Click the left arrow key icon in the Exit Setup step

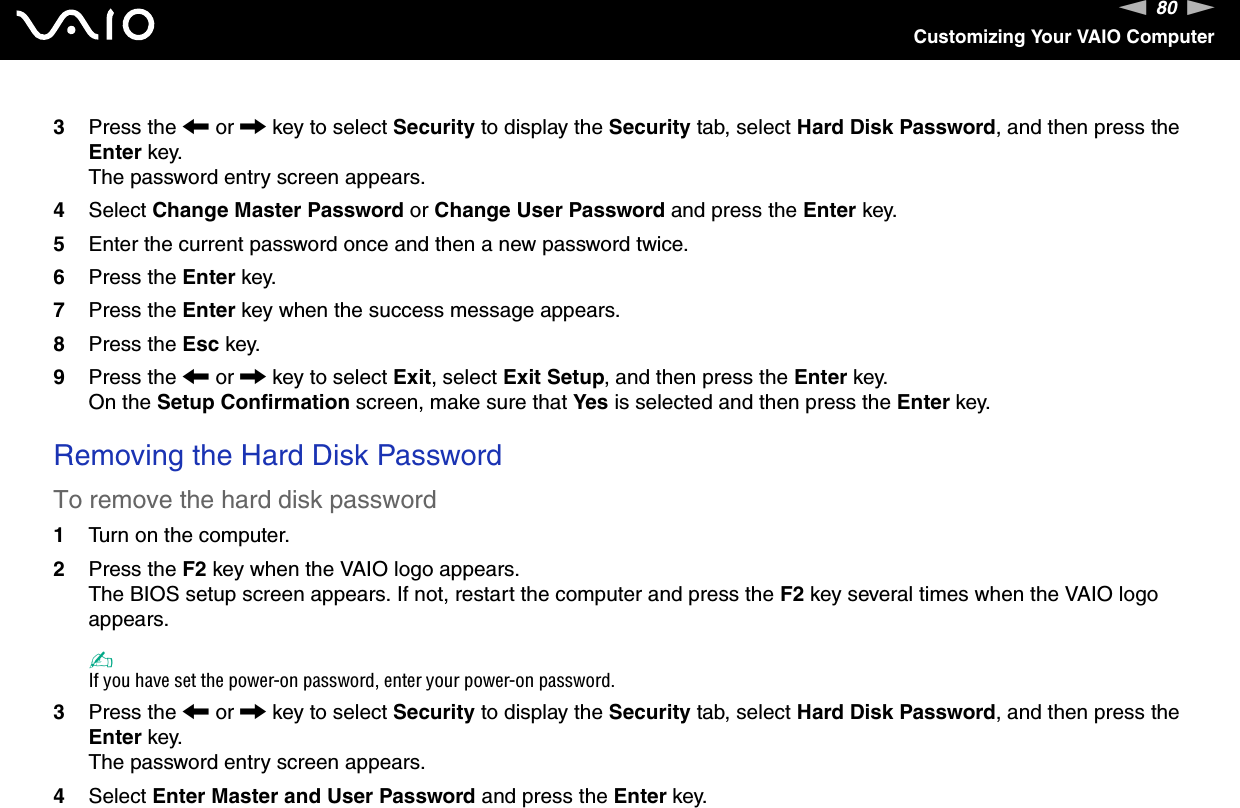pos(195,378)
